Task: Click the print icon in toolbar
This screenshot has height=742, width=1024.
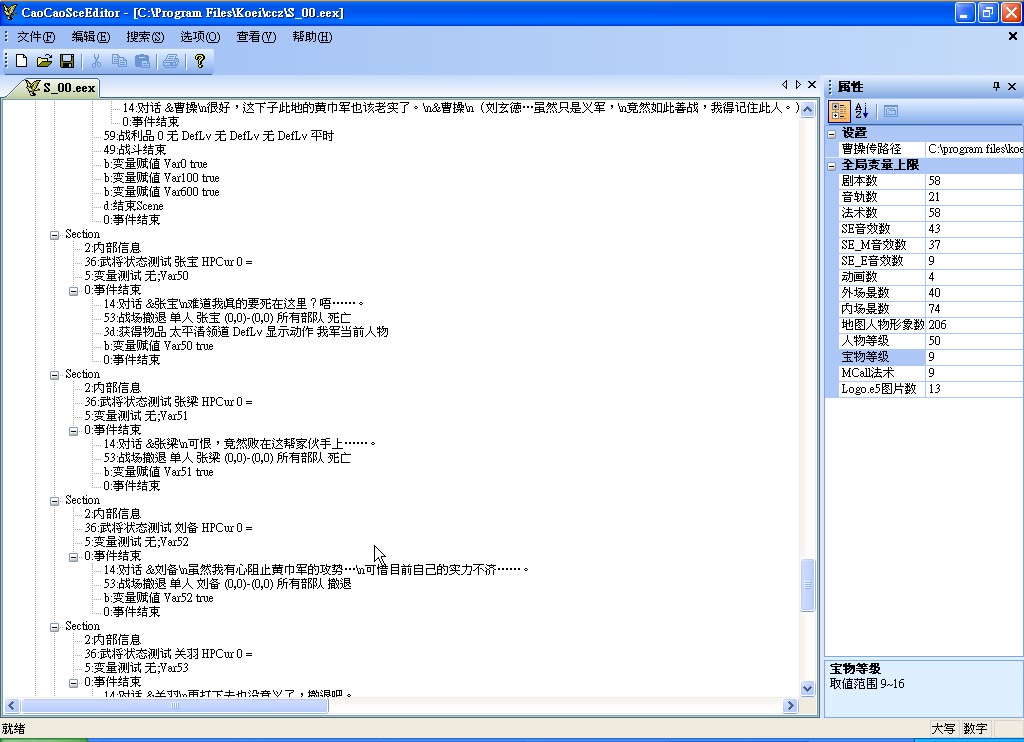Action: point(170,61)
